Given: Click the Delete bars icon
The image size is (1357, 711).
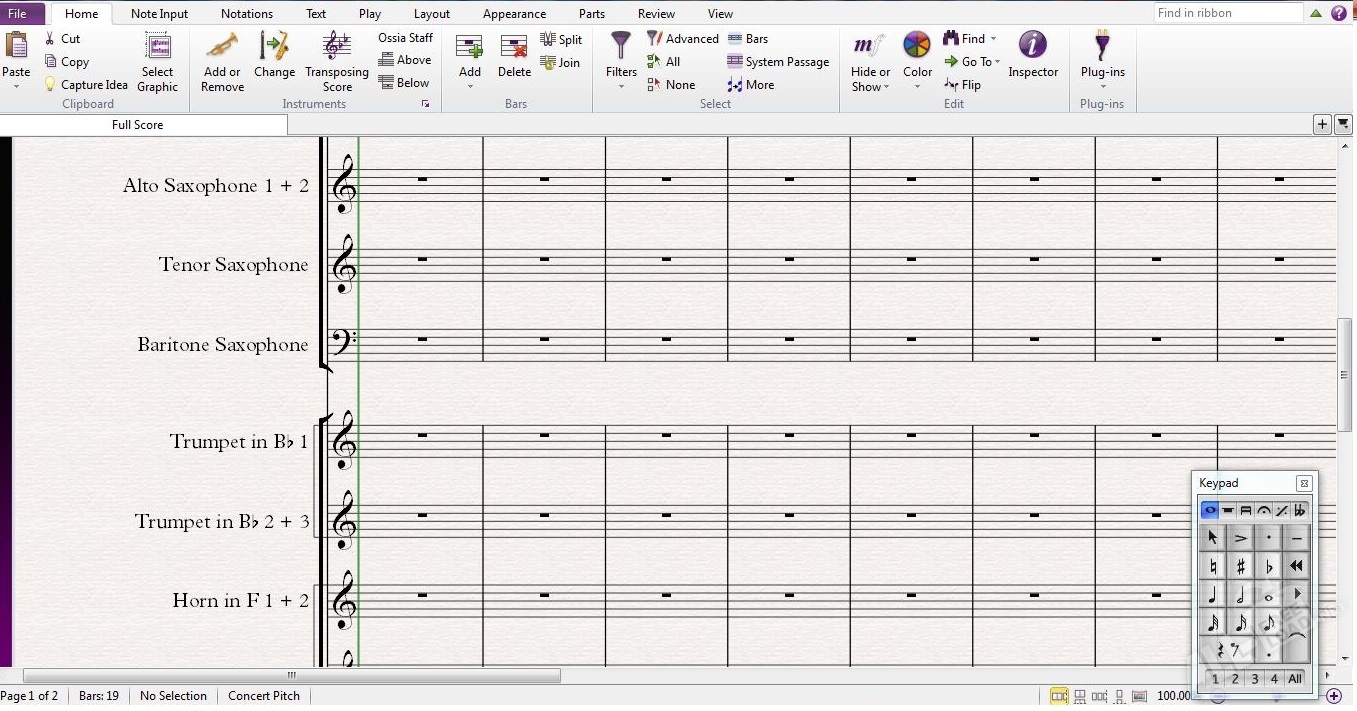Looking at the screenshot, I should tap(514, 47).
